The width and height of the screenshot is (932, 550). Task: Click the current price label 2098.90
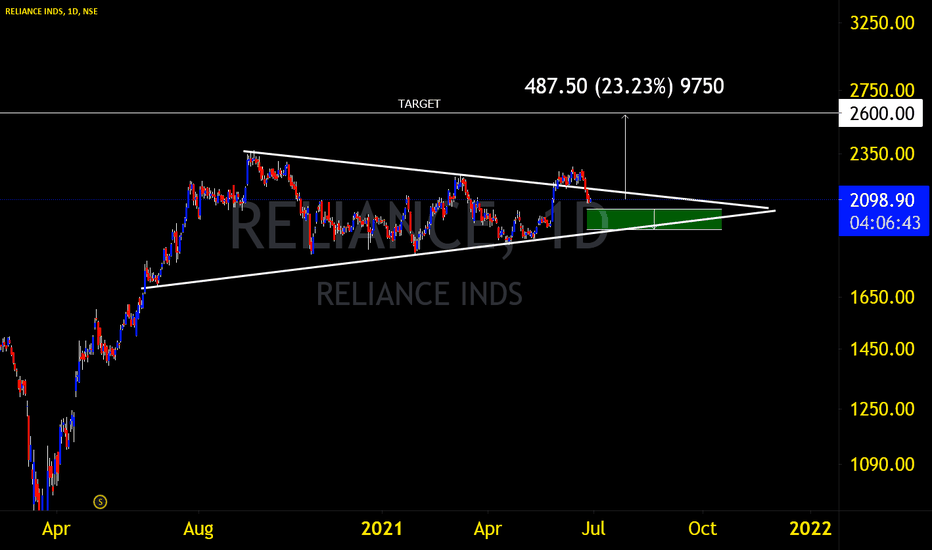coord(882,200)
